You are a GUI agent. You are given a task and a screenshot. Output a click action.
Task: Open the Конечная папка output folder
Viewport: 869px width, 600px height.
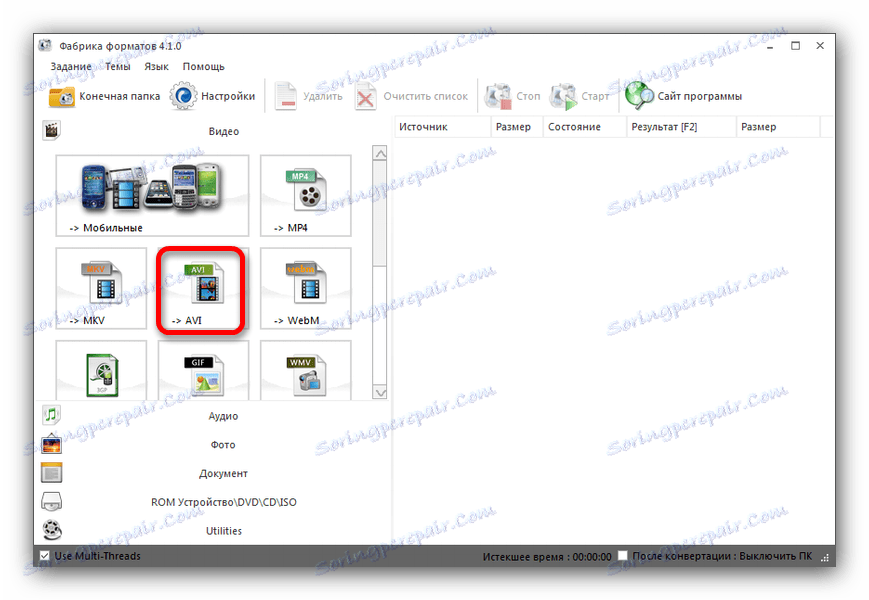104,96
